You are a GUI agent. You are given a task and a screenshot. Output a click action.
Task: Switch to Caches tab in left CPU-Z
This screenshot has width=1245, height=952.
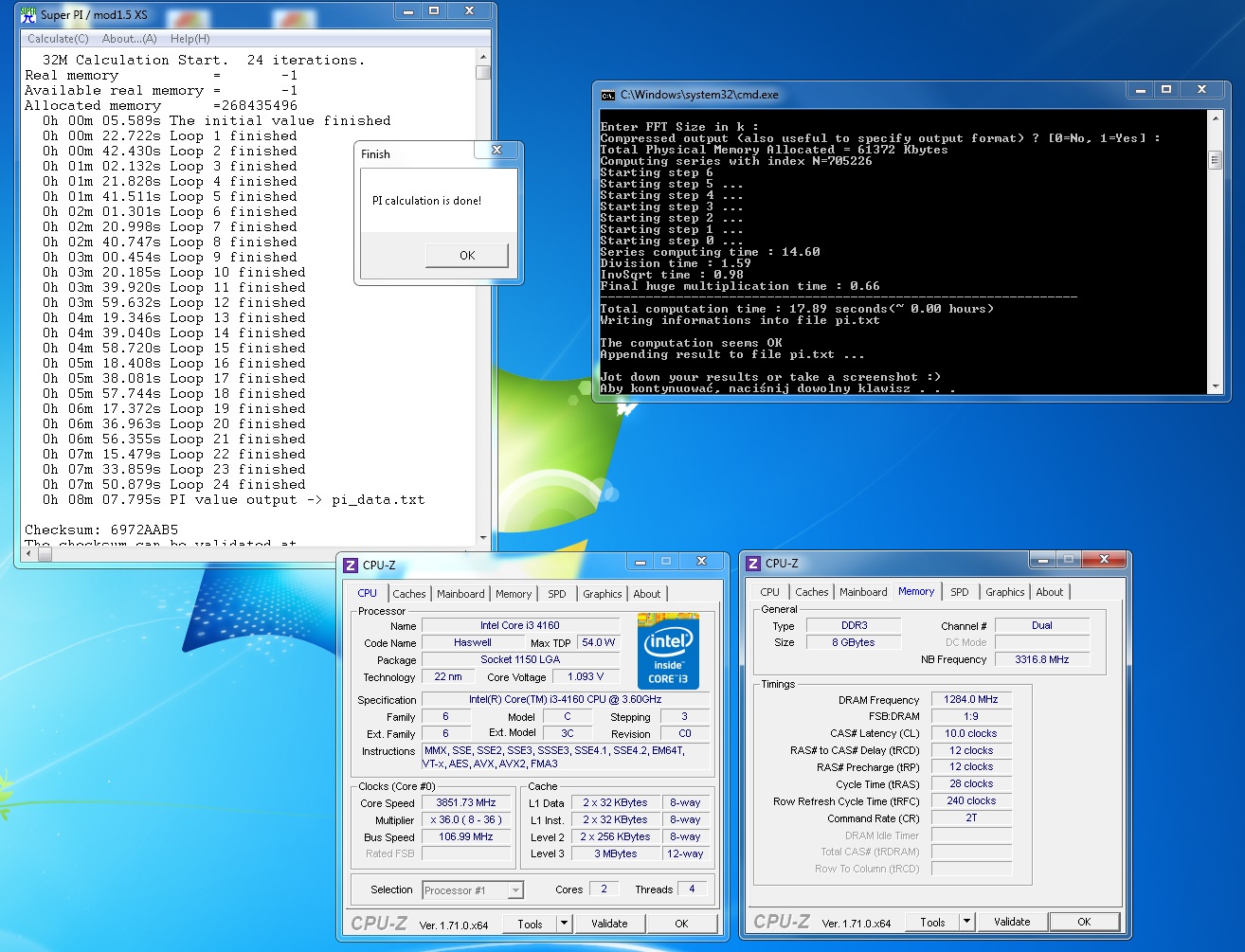409,594
